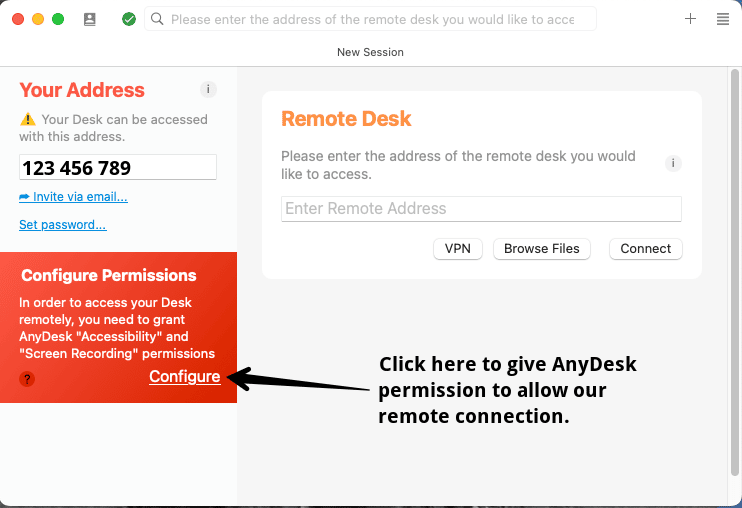The width and height of the screenshot is (742, 508).
Task: Select the 123 456 789 address field
Action: coord(118,167)
